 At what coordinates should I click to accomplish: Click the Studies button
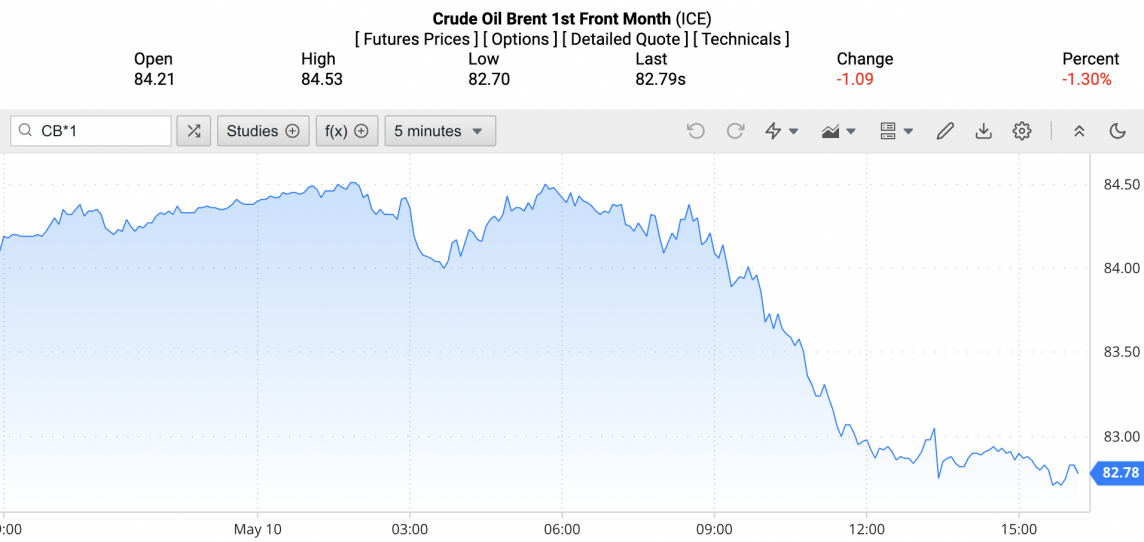coord(263,131)
